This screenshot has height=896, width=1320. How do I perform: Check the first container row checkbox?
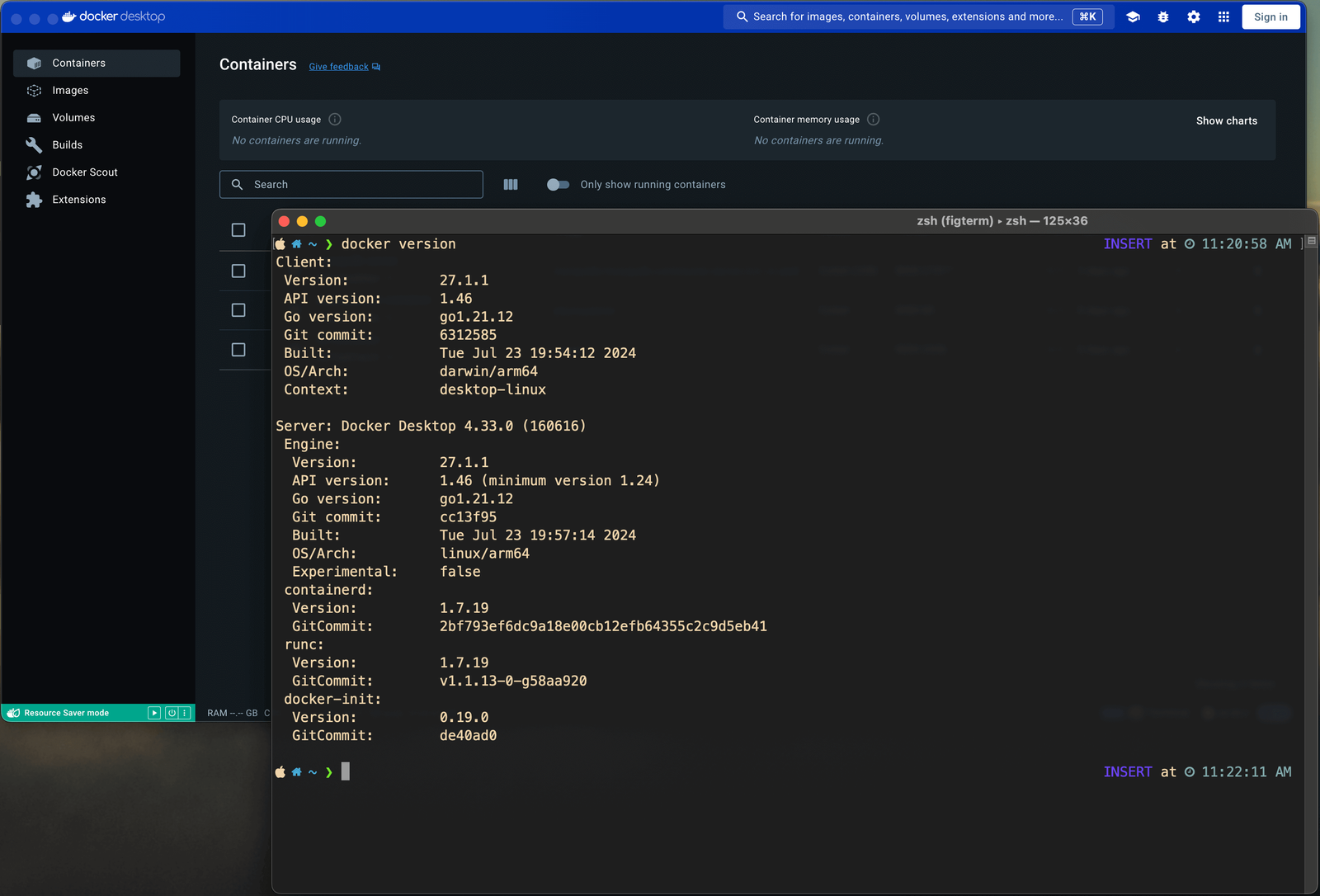click(x=238, y=271)
